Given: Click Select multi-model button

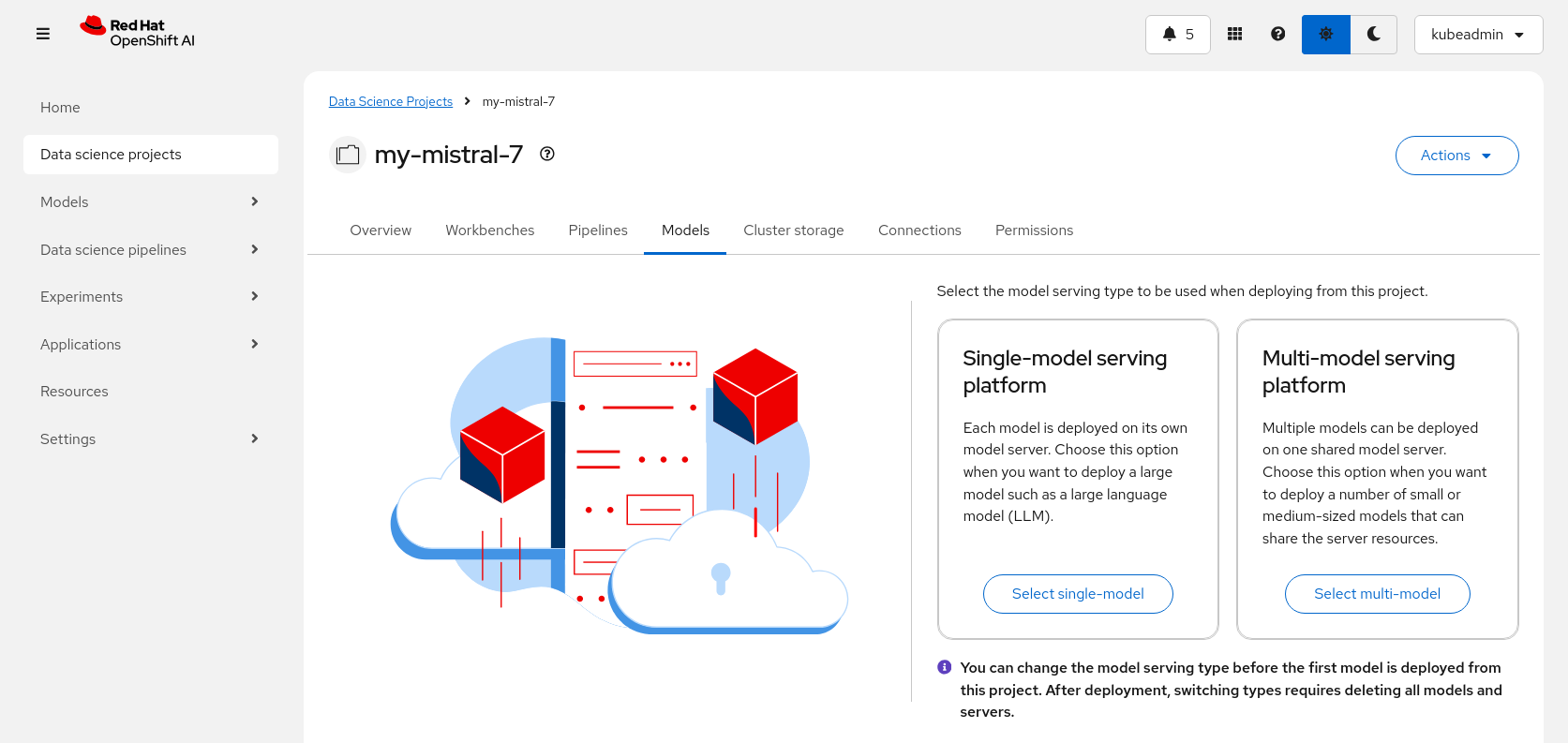Looking at the screenshot, I should click(x=1378, y=594).
